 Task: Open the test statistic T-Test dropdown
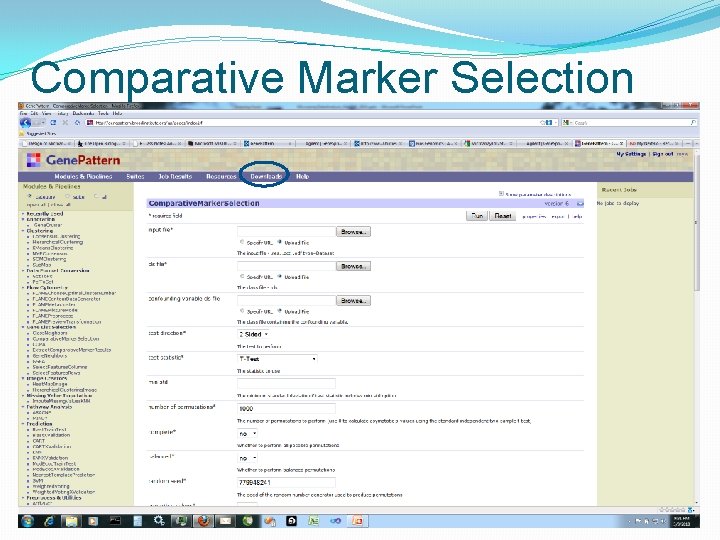[277, 359]
